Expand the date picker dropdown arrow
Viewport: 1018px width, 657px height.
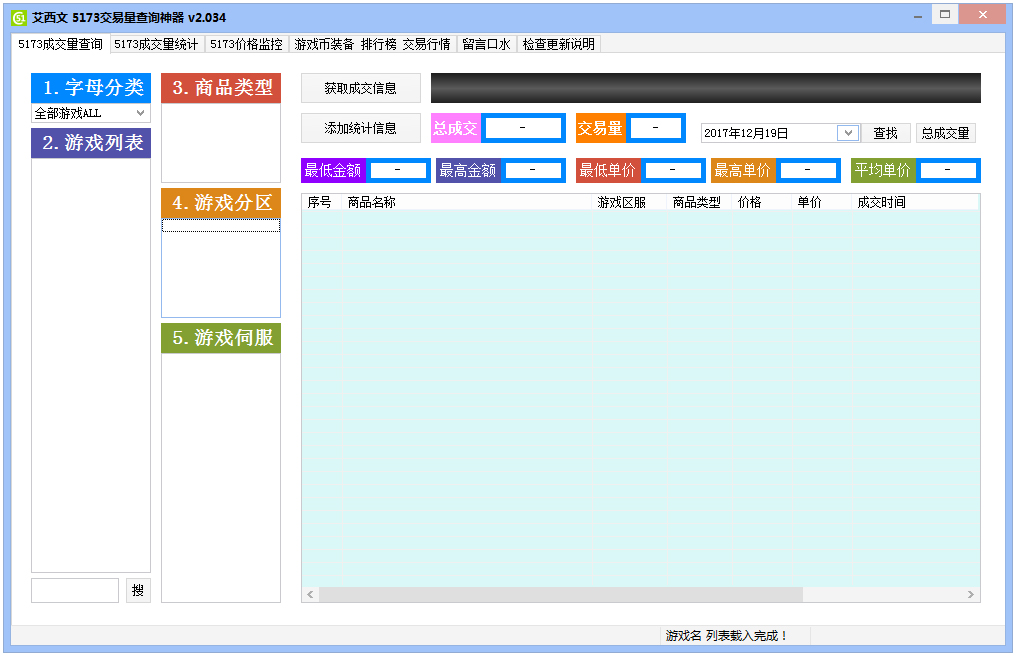coord(847,133)
